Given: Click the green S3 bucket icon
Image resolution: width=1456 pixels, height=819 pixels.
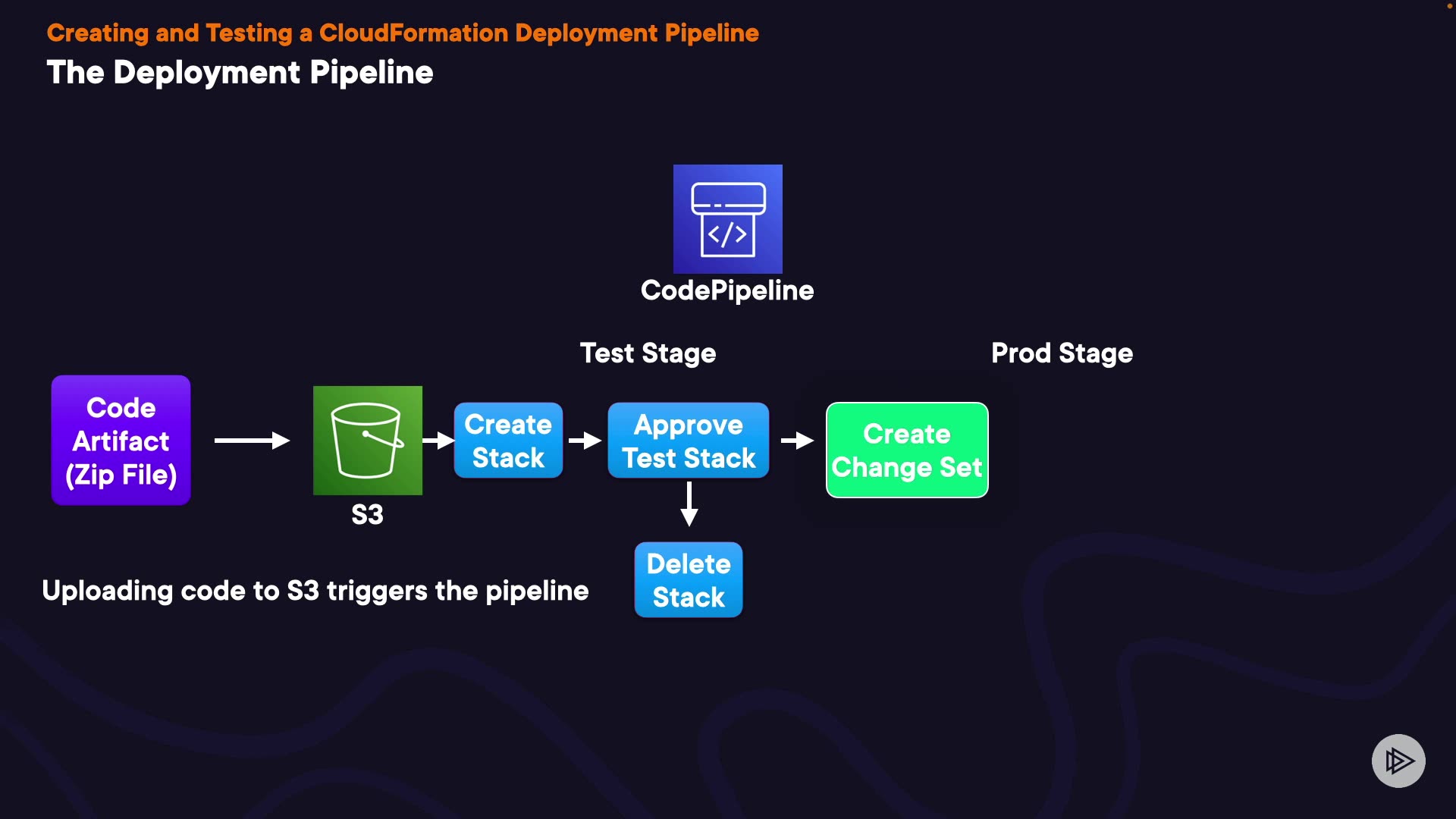Looking at the screenshot, I should click(367, 441).
